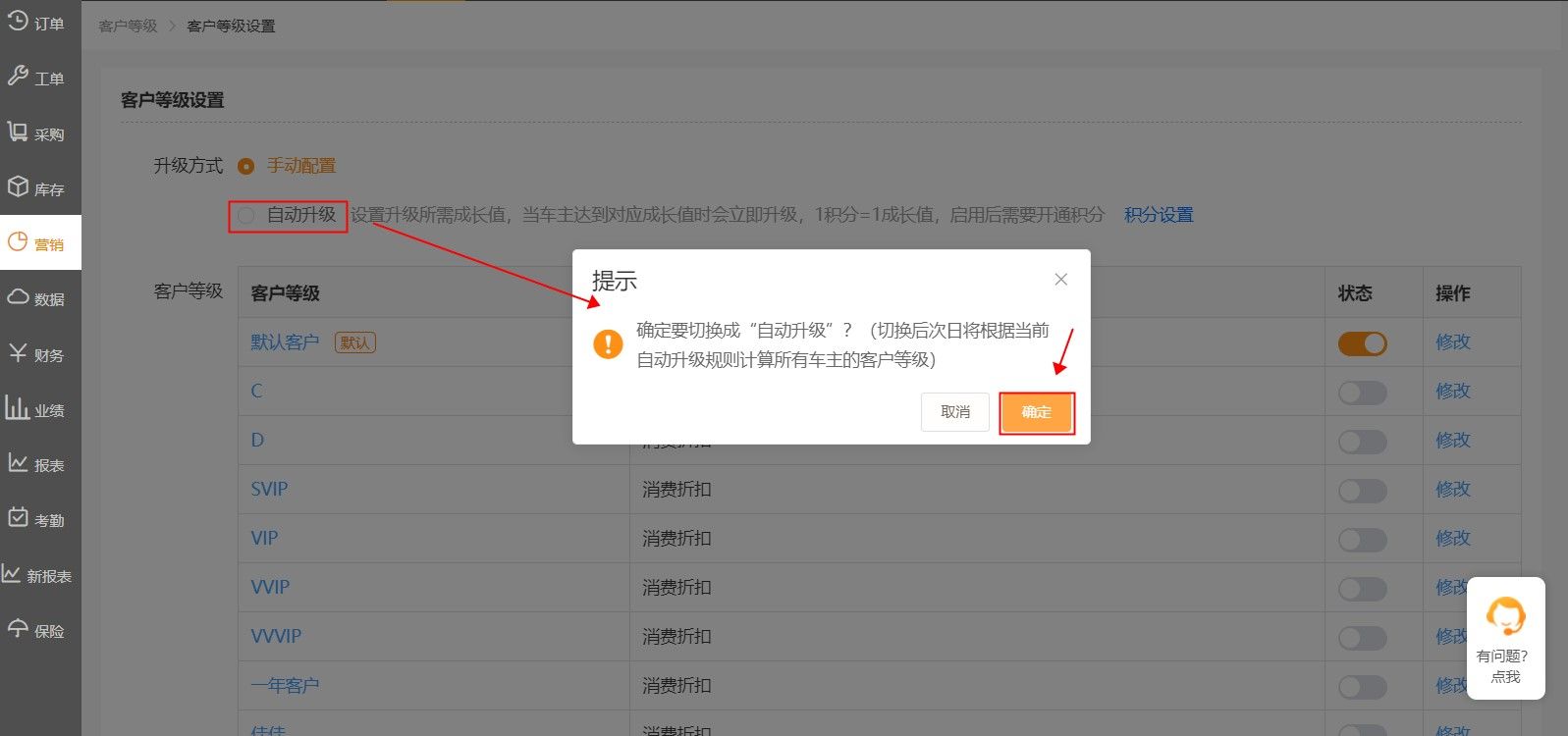1568x736 pixels.
Task: Click the 确定 button in dialog
Action: click(1037, 412)
